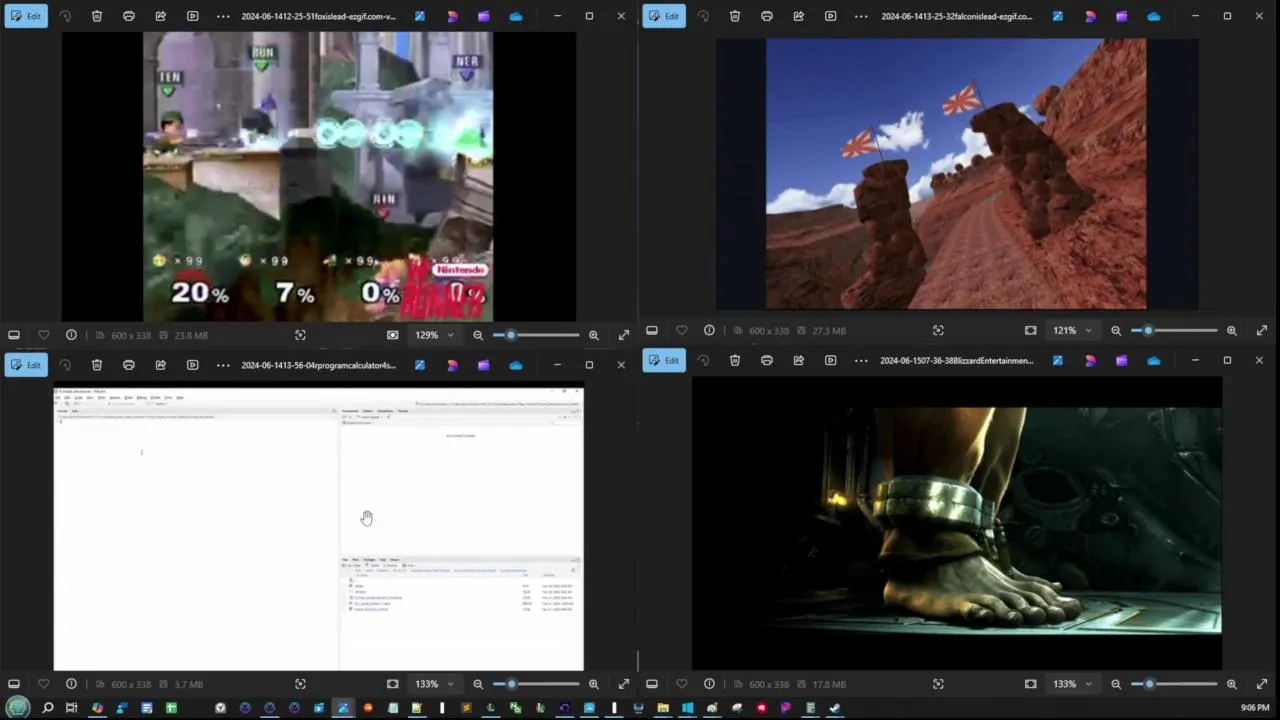Enter fullscreen in falconislead window

coord(1262,330)
